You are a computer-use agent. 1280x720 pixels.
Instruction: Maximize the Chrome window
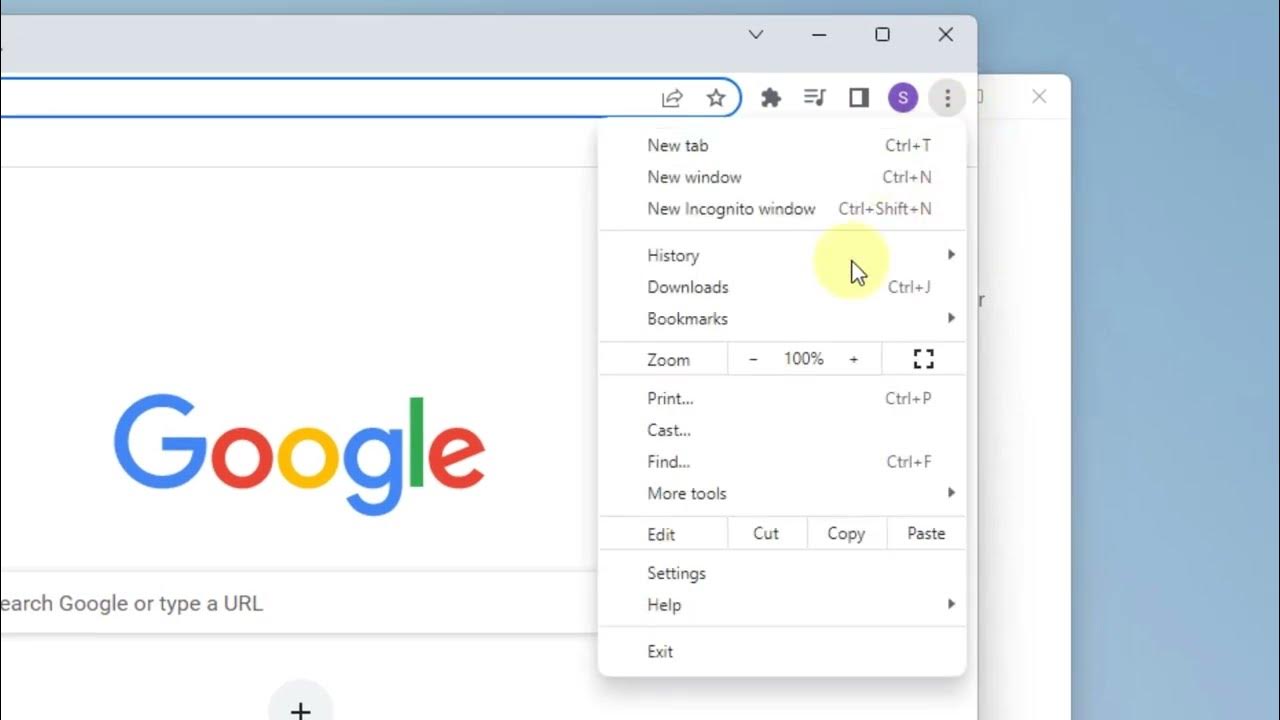tap(882, 34)
